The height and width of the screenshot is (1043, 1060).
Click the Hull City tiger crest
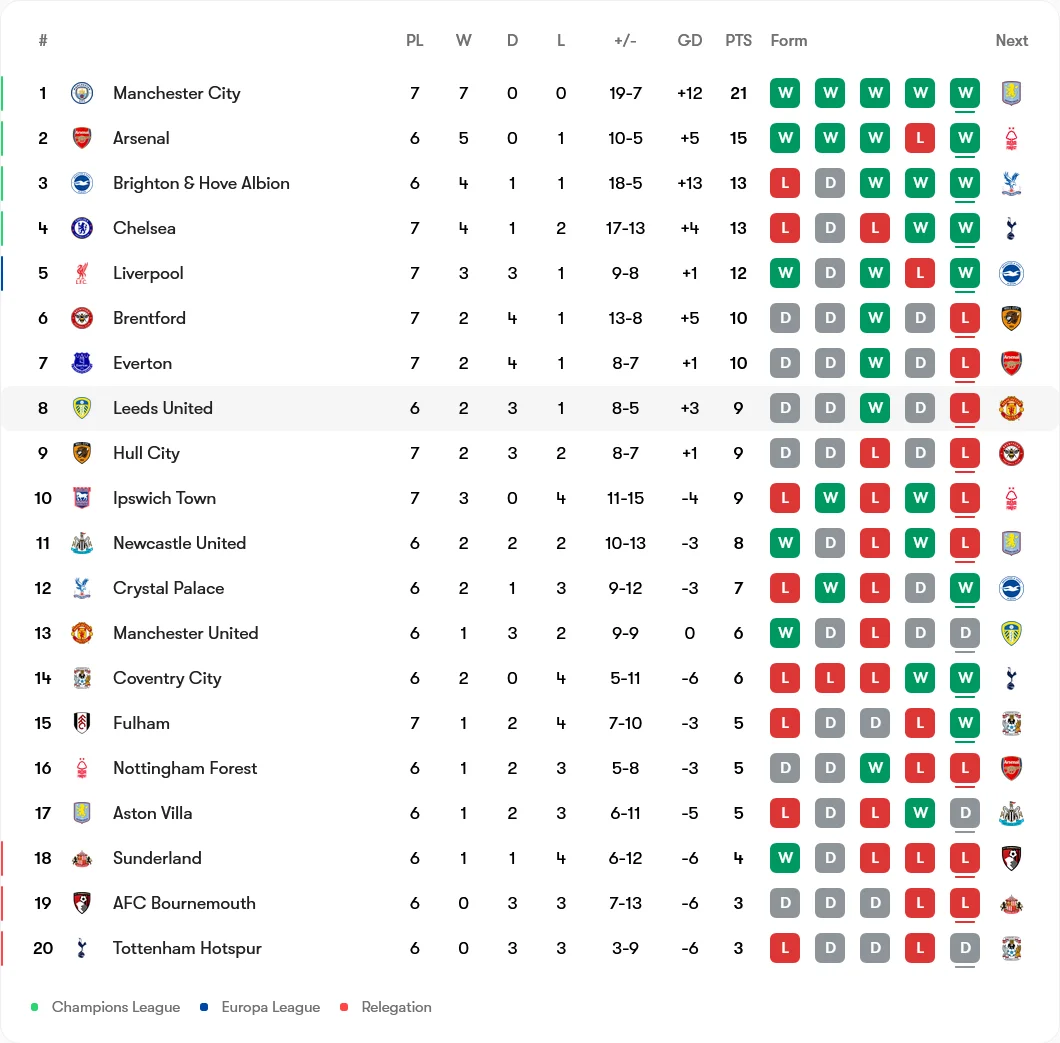point(82,453)
